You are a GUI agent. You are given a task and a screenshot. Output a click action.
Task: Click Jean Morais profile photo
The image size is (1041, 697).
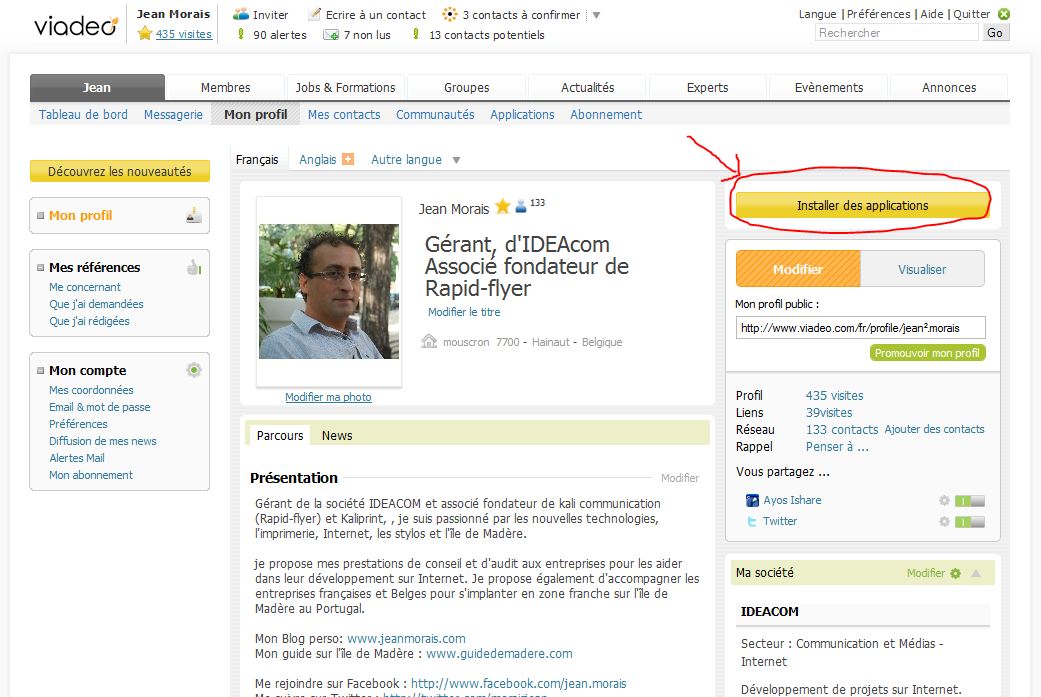329,291
